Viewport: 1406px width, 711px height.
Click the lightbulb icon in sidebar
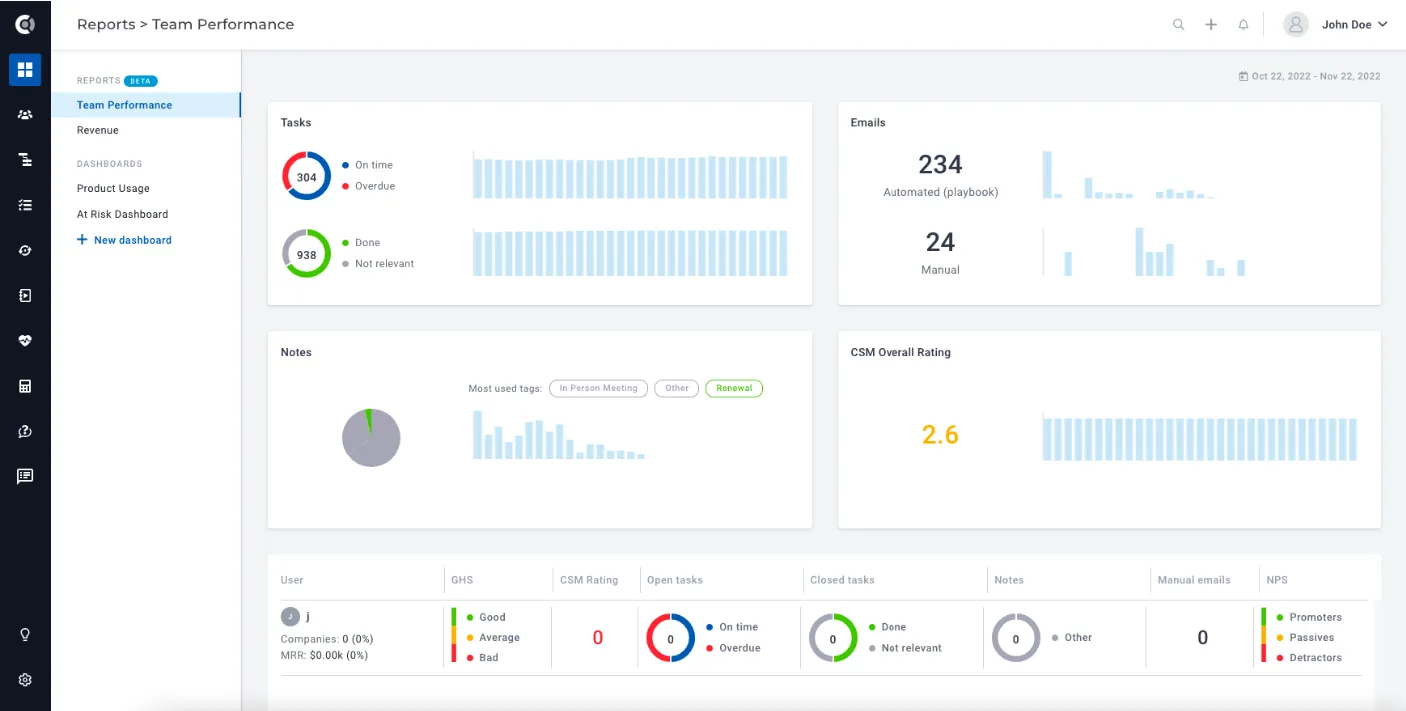[x=25, y=634]
